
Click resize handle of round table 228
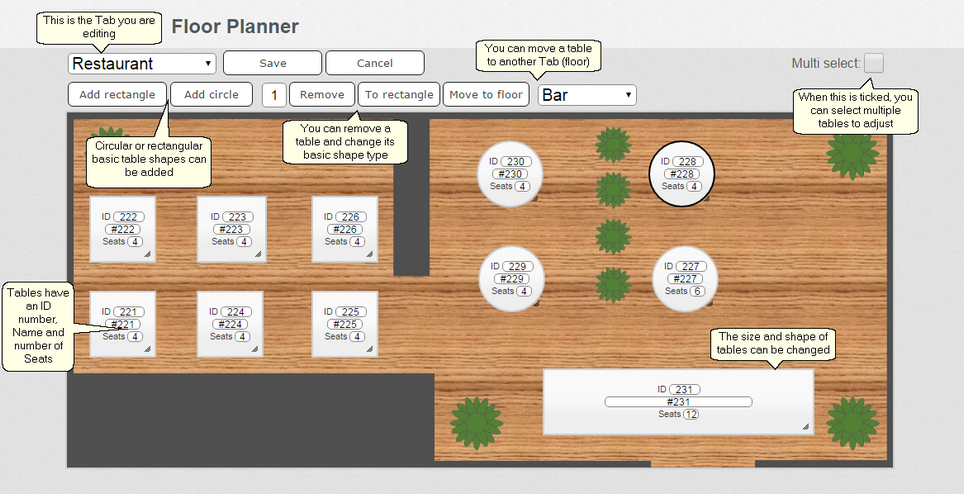coord(708,199)
